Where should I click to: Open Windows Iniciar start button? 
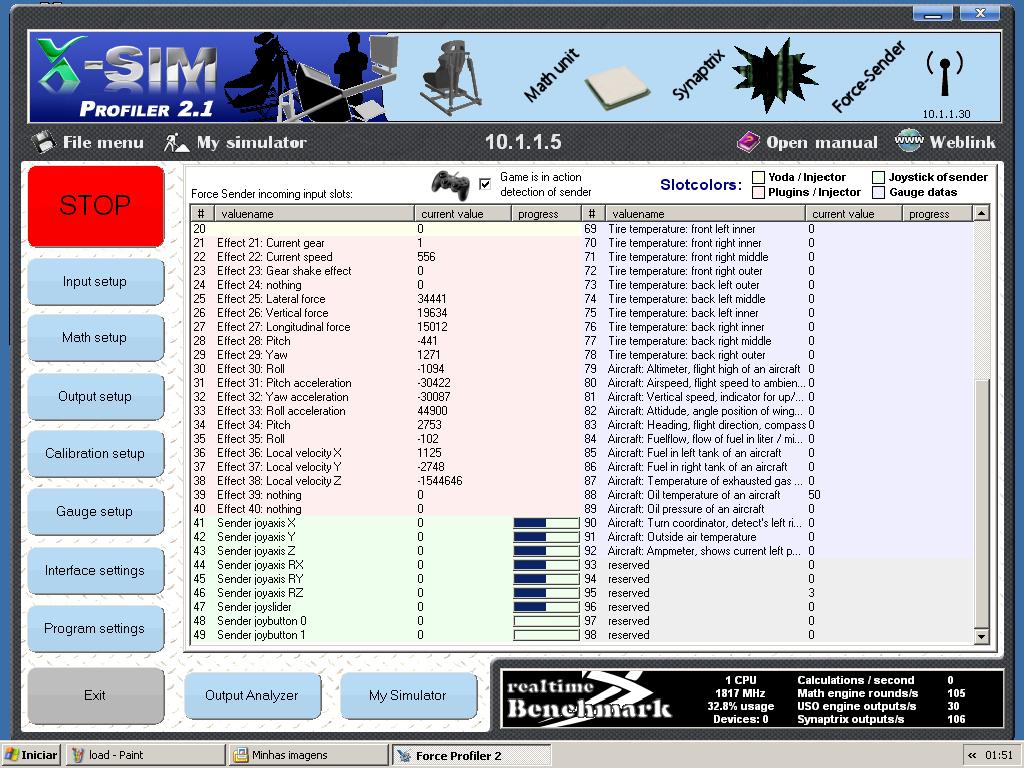tap(31, 755)
